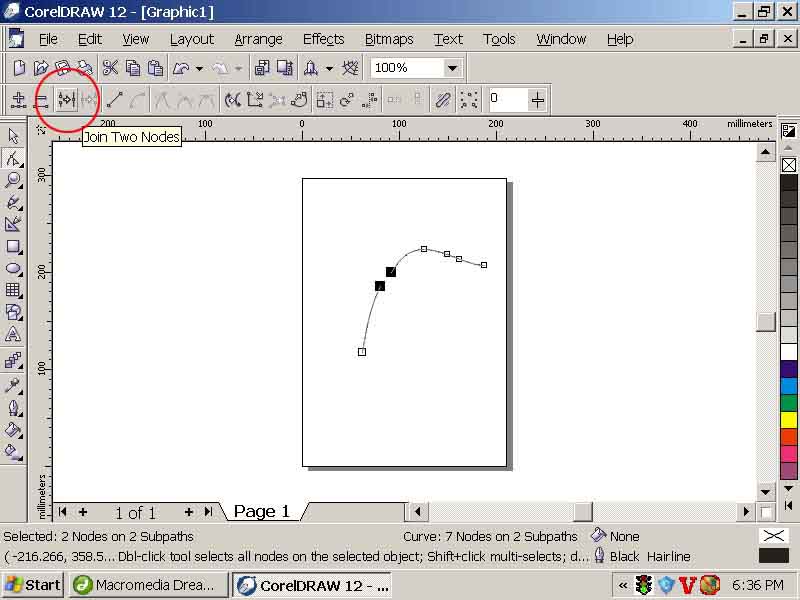Image resolution: width=800 pixels, height=600 pixels.
Task: Click the Print icon
Action: click(x=85, y=68)
